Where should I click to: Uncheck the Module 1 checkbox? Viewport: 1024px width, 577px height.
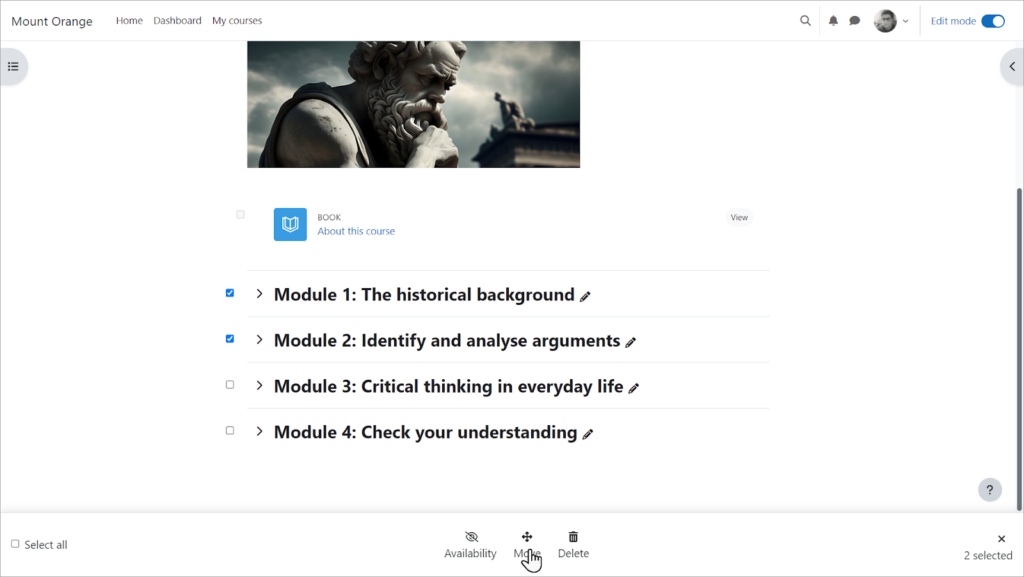pos(230,293)
